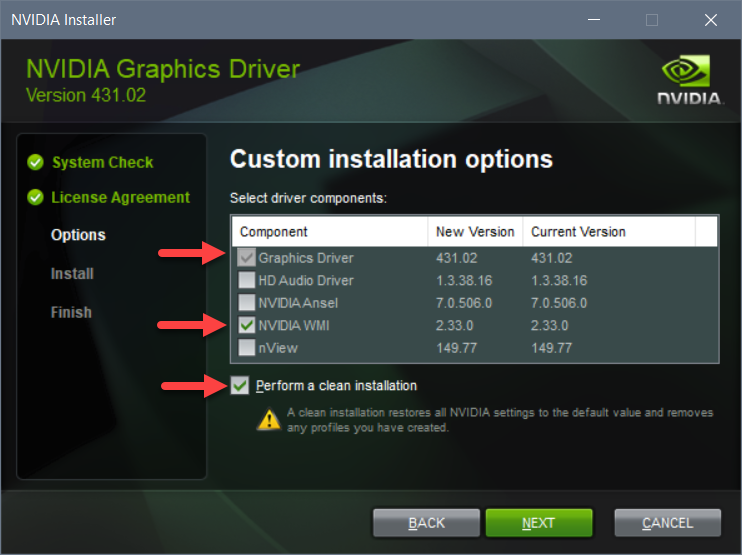Viewport: 742px width, 555px height.
Task: Click the Graphics Driver row label
Action: pos(306,258)
